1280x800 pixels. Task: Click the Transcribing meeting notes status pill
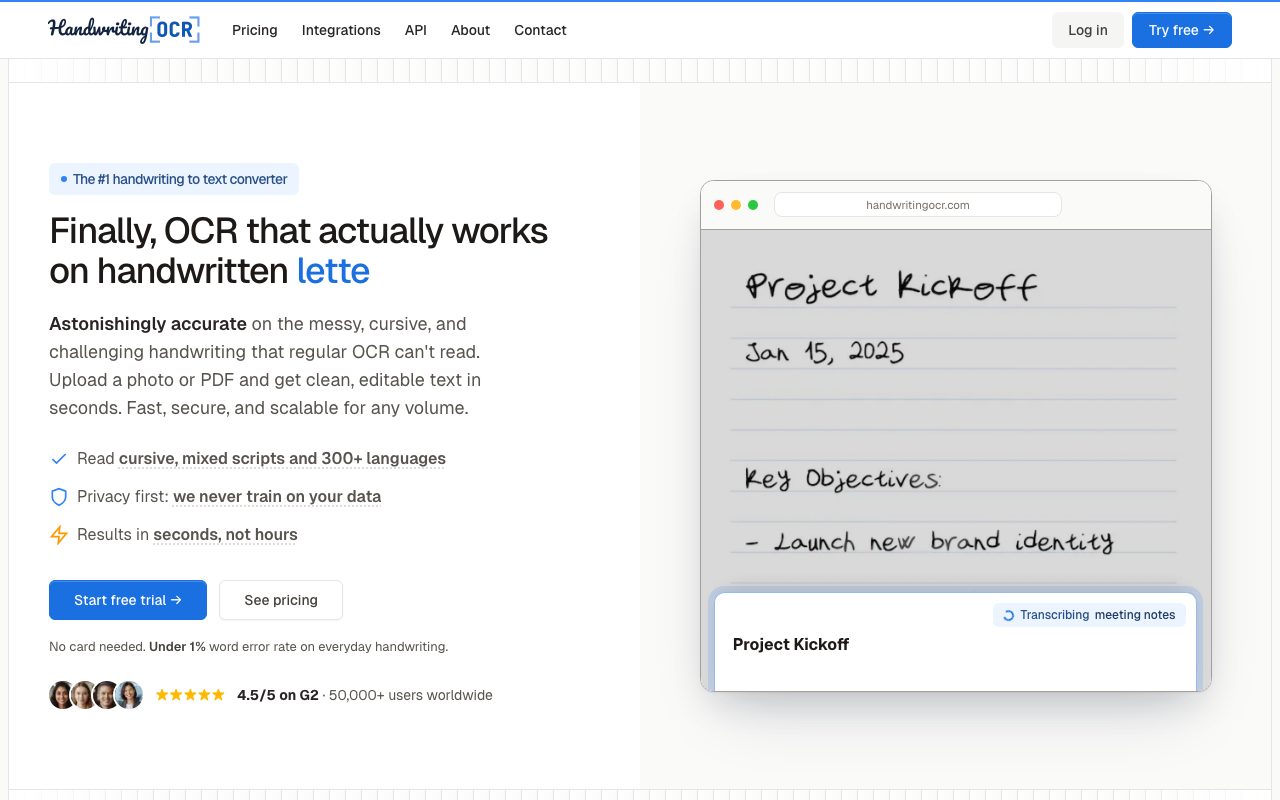click(1089, 615)
